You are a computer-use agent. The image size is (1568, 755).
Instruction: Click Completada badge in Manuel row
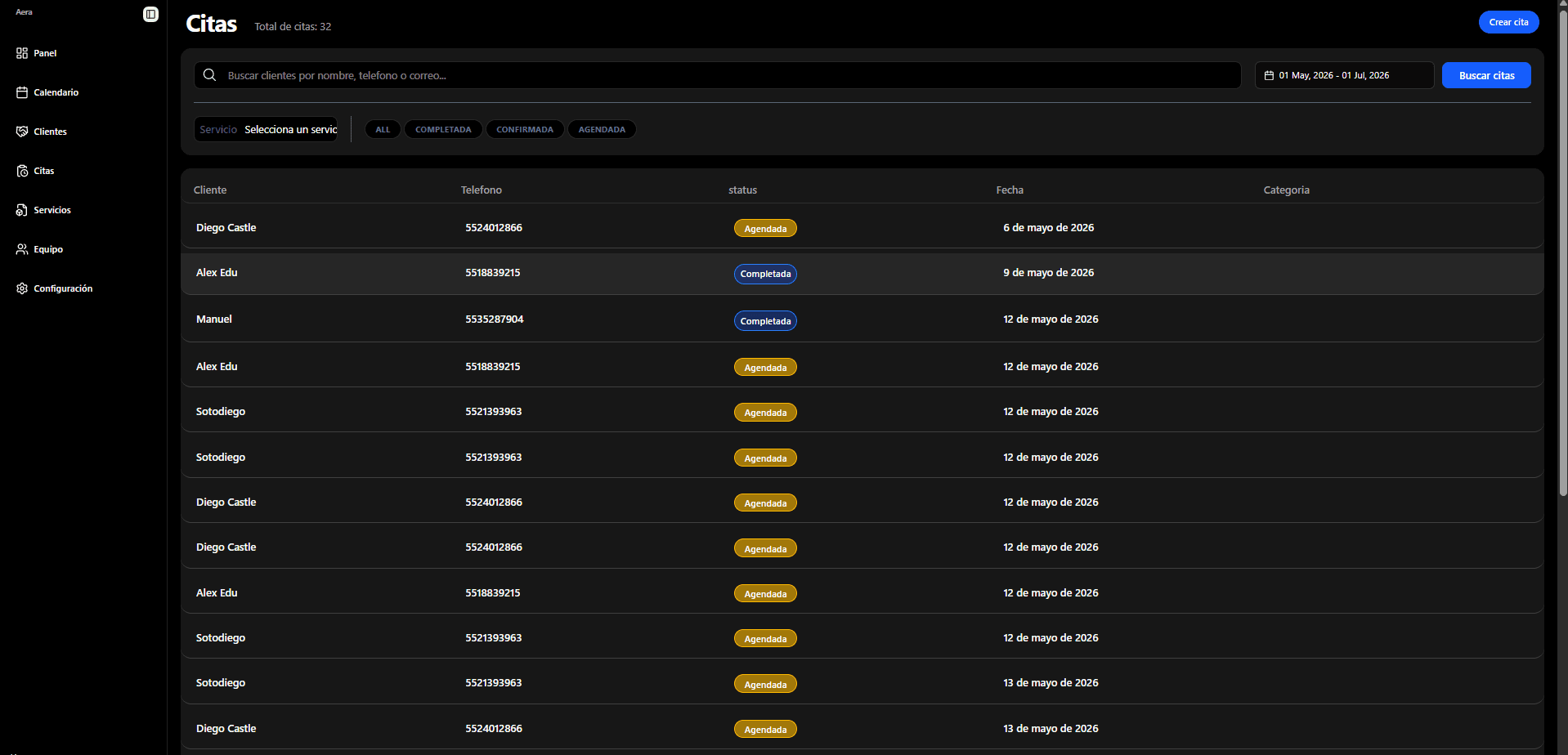[x=765, y=321]
